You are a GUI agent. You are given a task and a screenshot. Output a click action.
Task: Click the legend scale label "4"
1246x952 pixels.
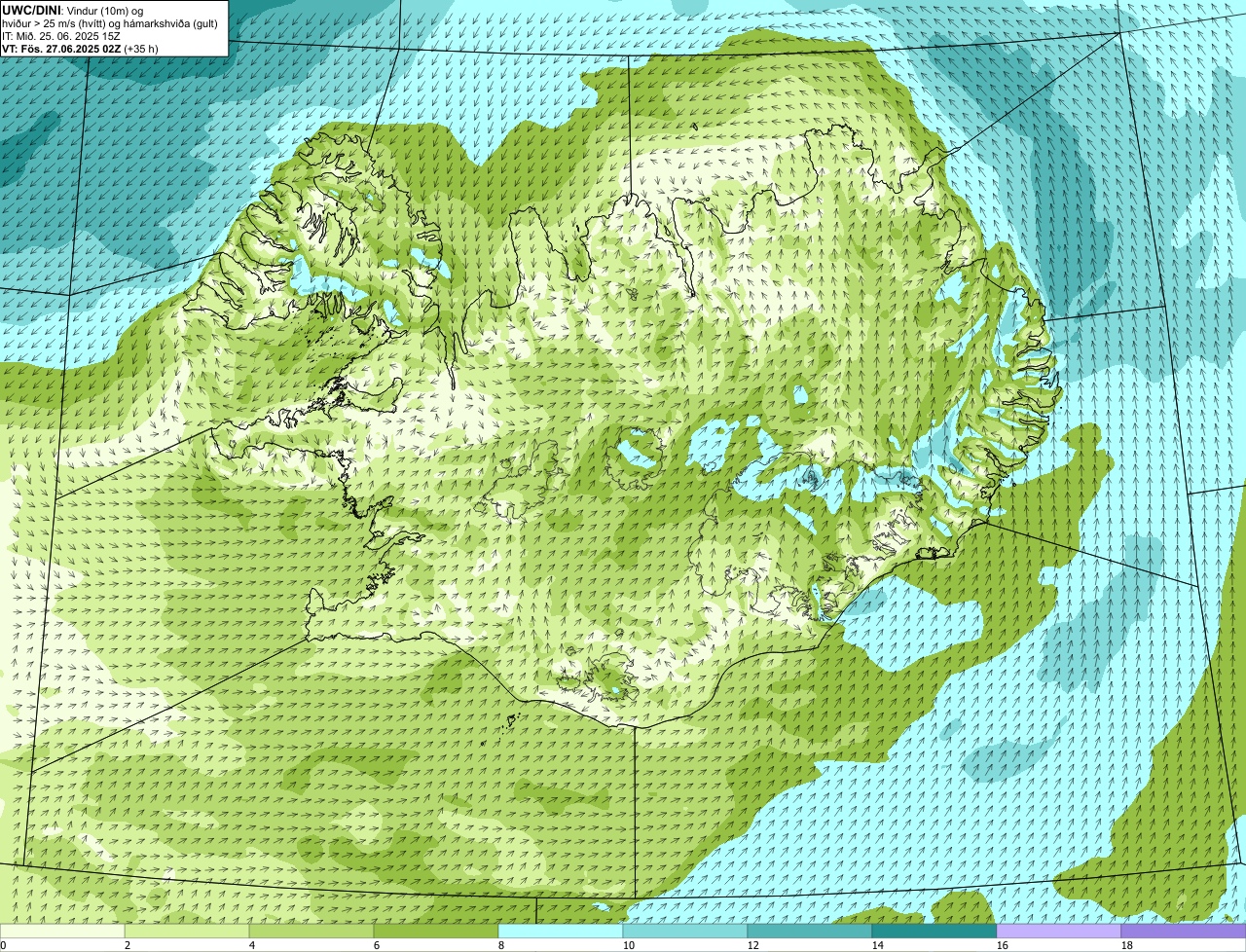pos(252,945)
